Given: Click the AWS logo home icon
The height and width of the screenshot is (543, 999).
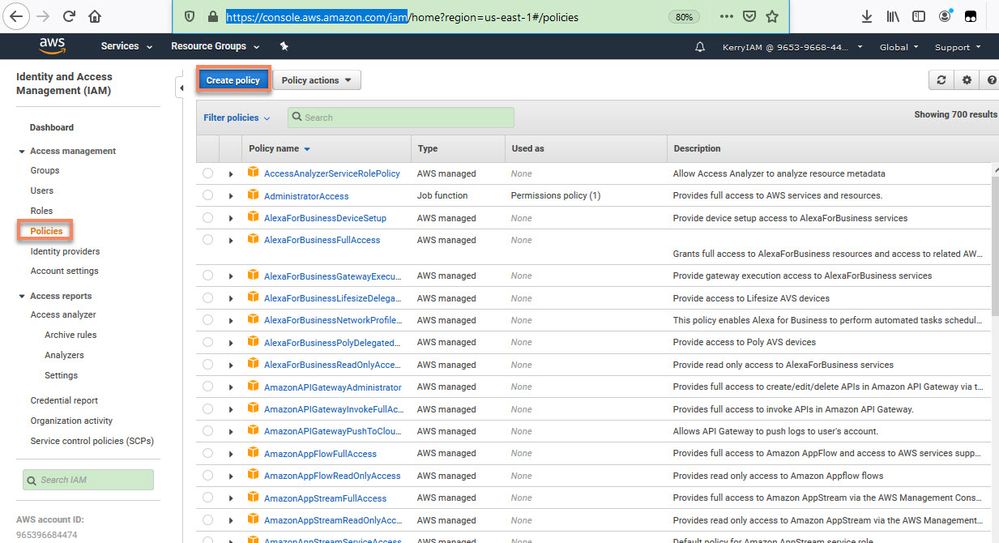Looking at the screenshot, I should click(52, 45).
